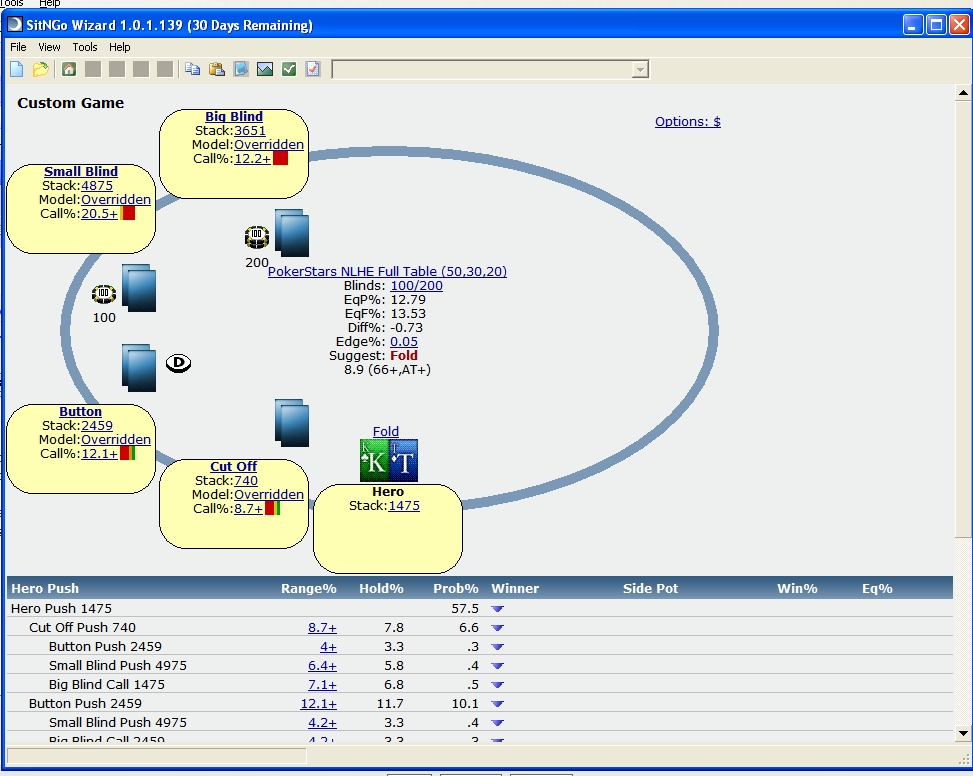Click the suggested range 8.9 (66+,AT+) text

387,370
